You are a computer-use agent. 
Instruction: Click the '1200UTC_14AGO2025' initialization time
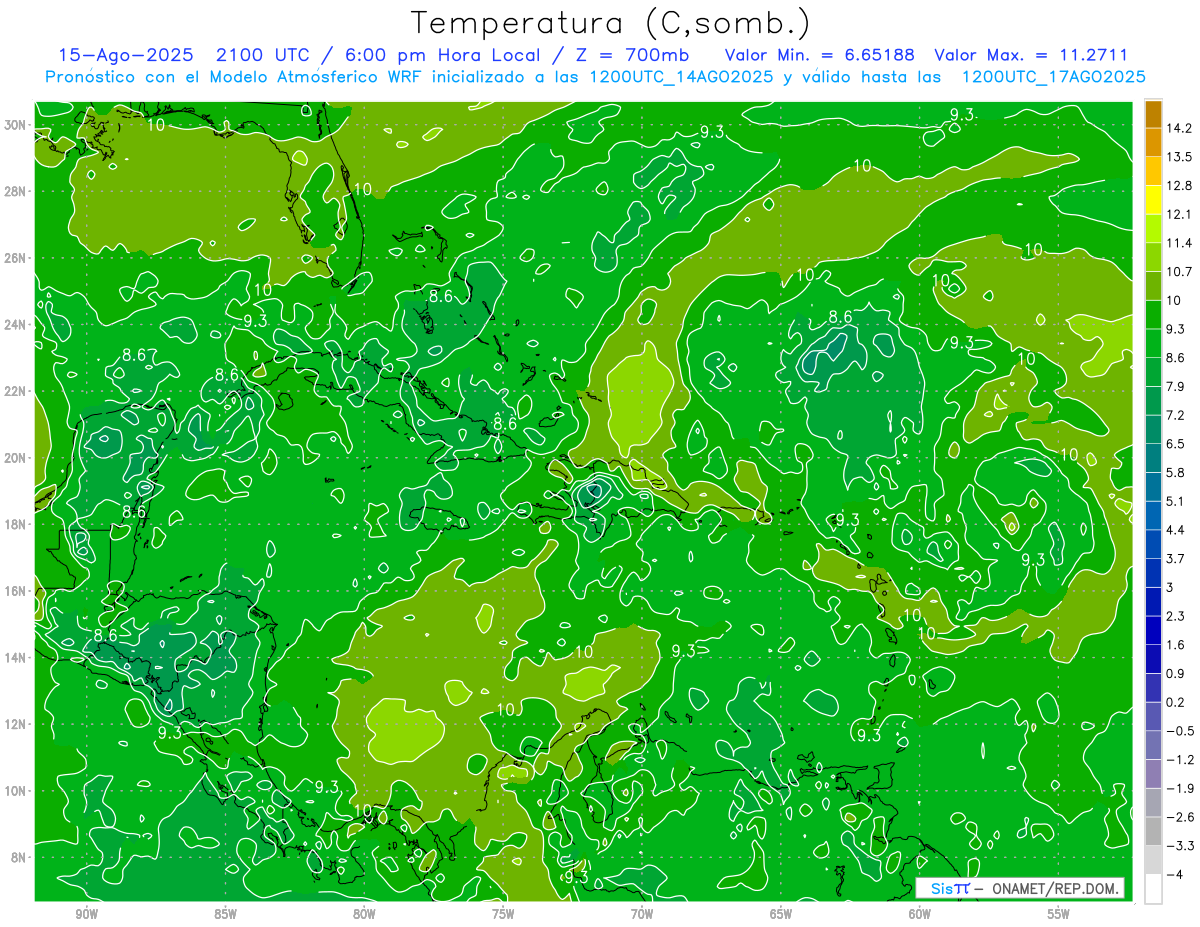click(x=679, y=77)
